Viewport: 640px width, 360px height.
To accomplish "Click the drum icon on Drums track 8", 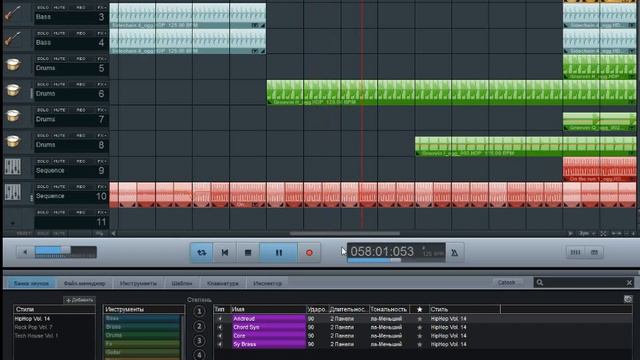I will tap(13, 141).
